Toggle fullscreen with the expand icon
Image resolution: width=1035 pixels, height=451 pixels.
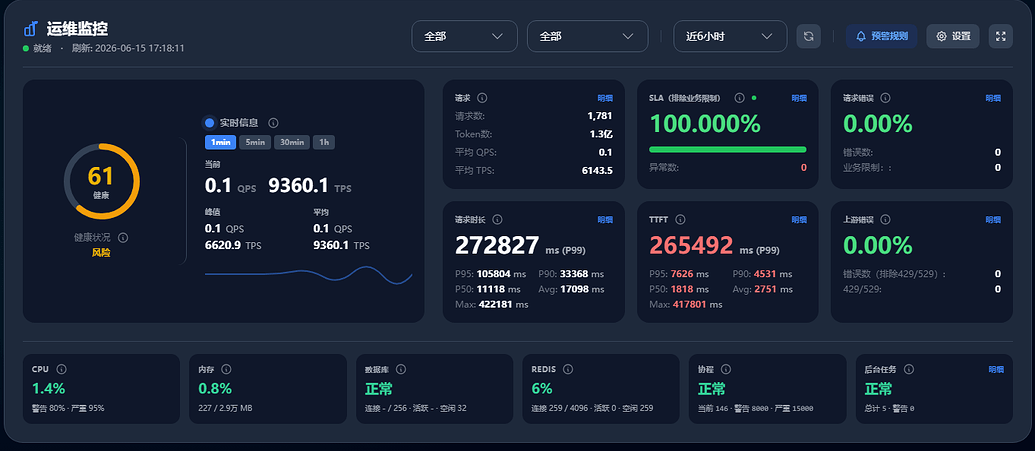(1000, 36)
